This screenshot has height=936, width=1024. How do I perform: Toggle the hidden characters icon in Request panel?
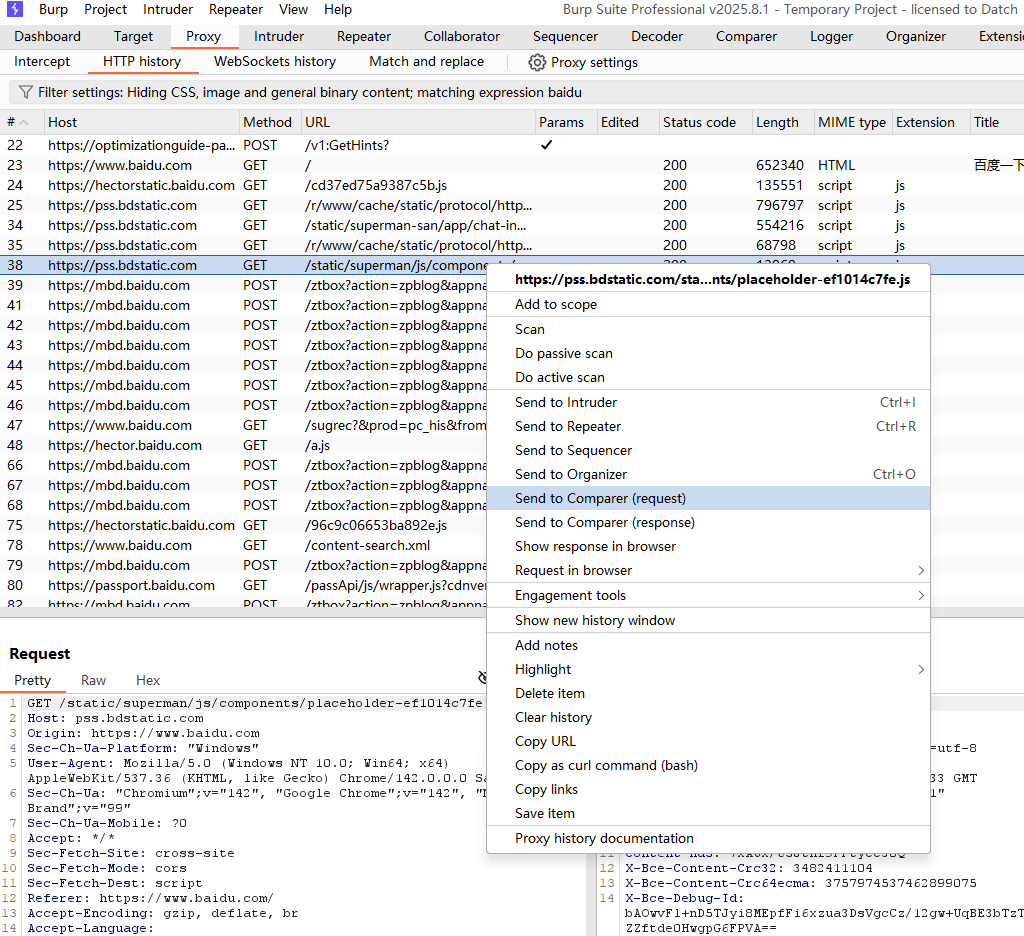pos(483,677)
